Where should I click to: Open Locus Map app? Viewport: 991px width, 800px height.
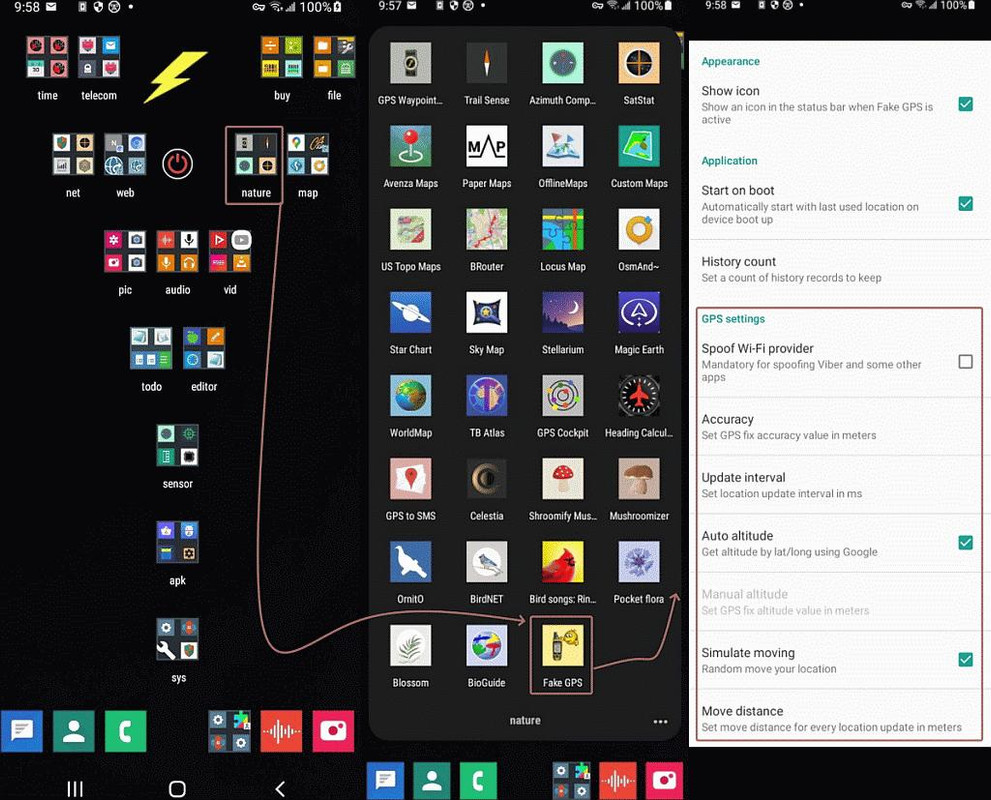pyautogui.click(x=562, y=229)
